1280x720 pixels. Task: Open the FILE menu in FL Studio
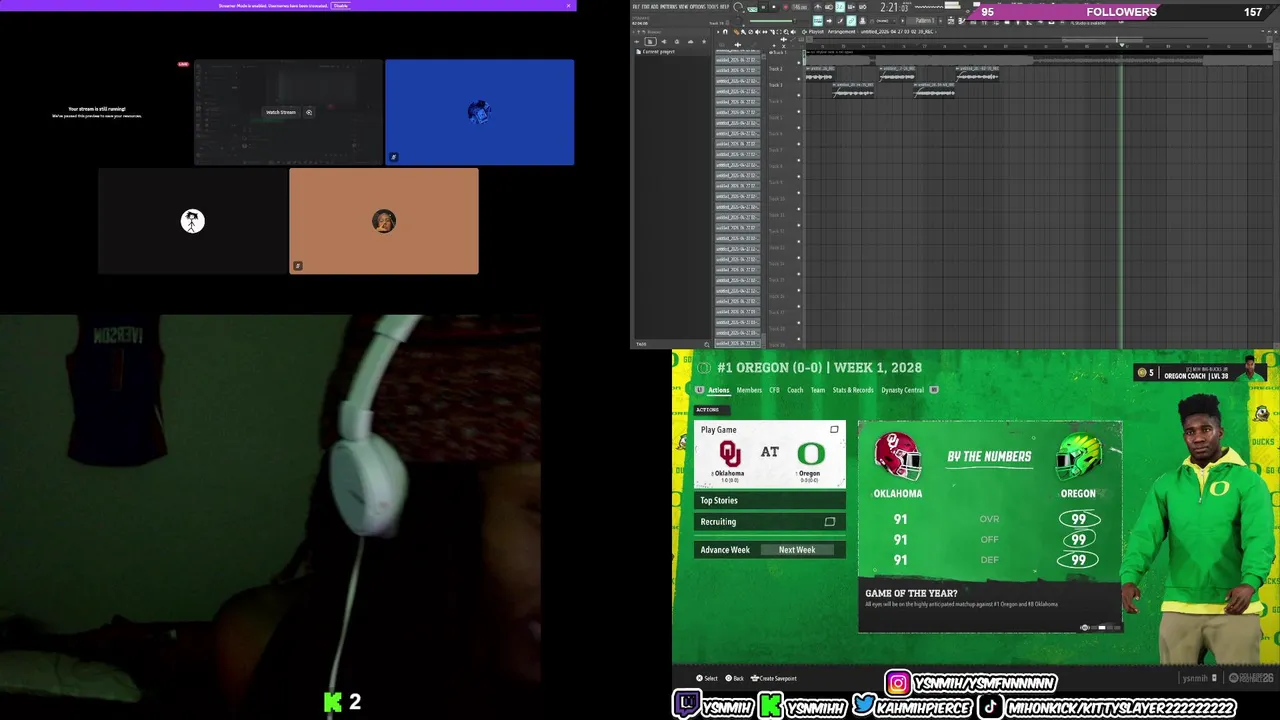pyautogui.click(x=636, y=6)
